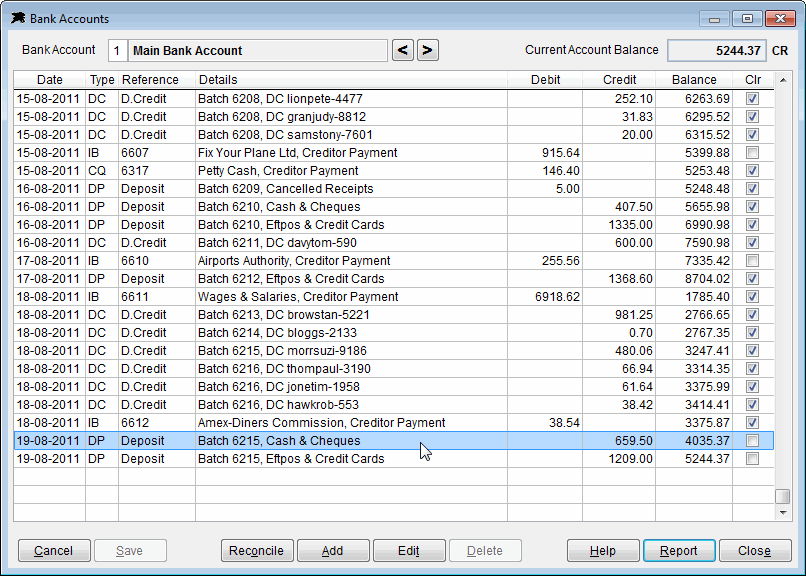806x576 pixels.
Task: Toggle cleared box for granjudy-8812 row
Action: pyautogui.click(x=753, y=117)
